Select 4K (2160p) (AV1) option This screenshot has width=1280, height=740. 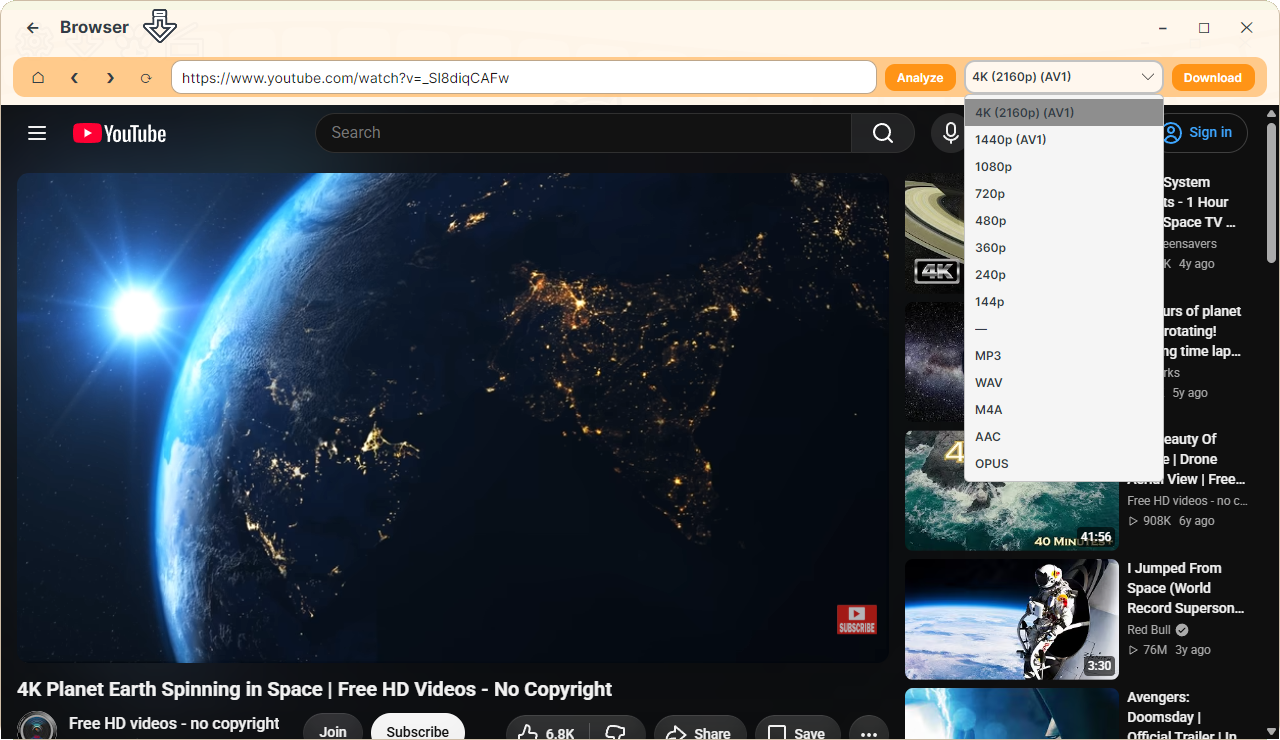pyautogui.click(x=1064, y=112)
